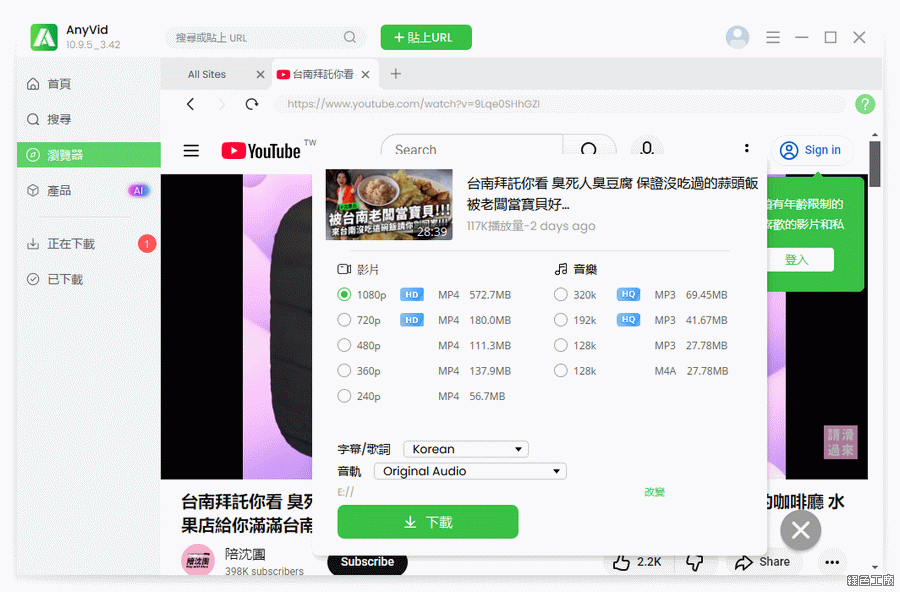Go to 搜尋 in the sidebar
This screenshot has height=592, width=900.
pos(59,119)
